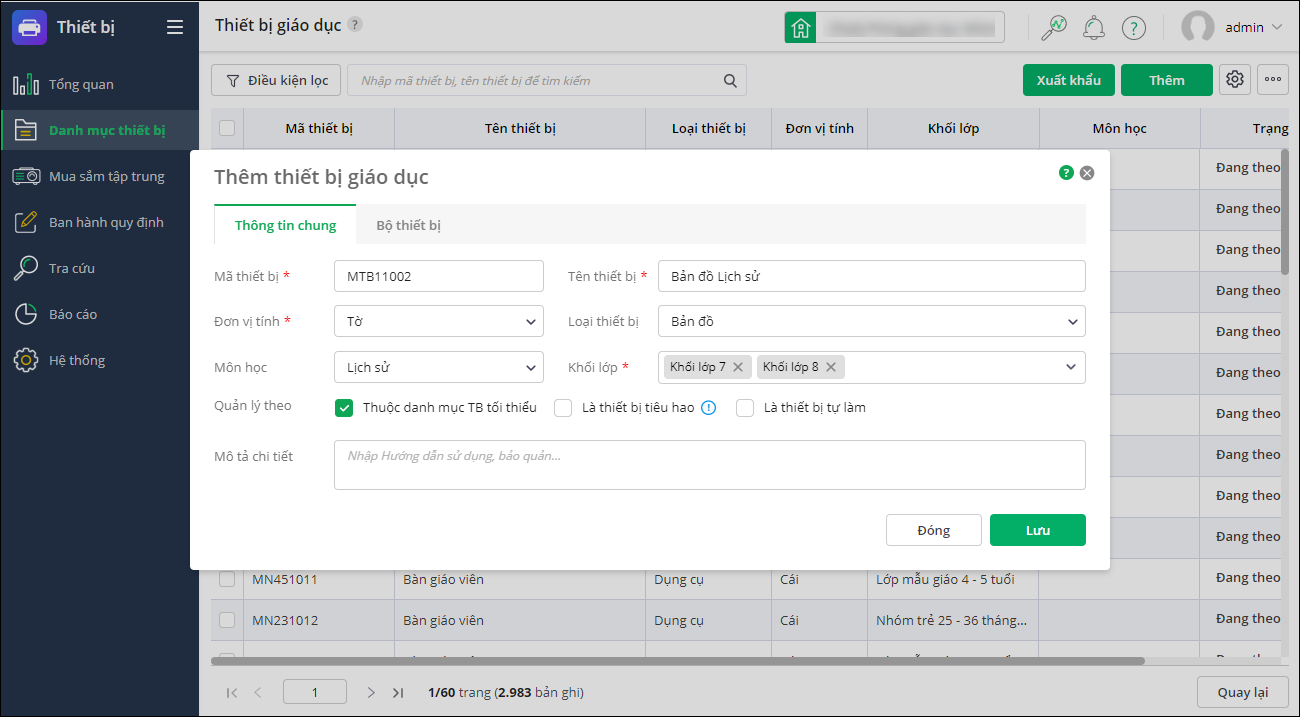
Task: Click the Mô tả chi tiết text area
Action: click(x=710, y=465)
